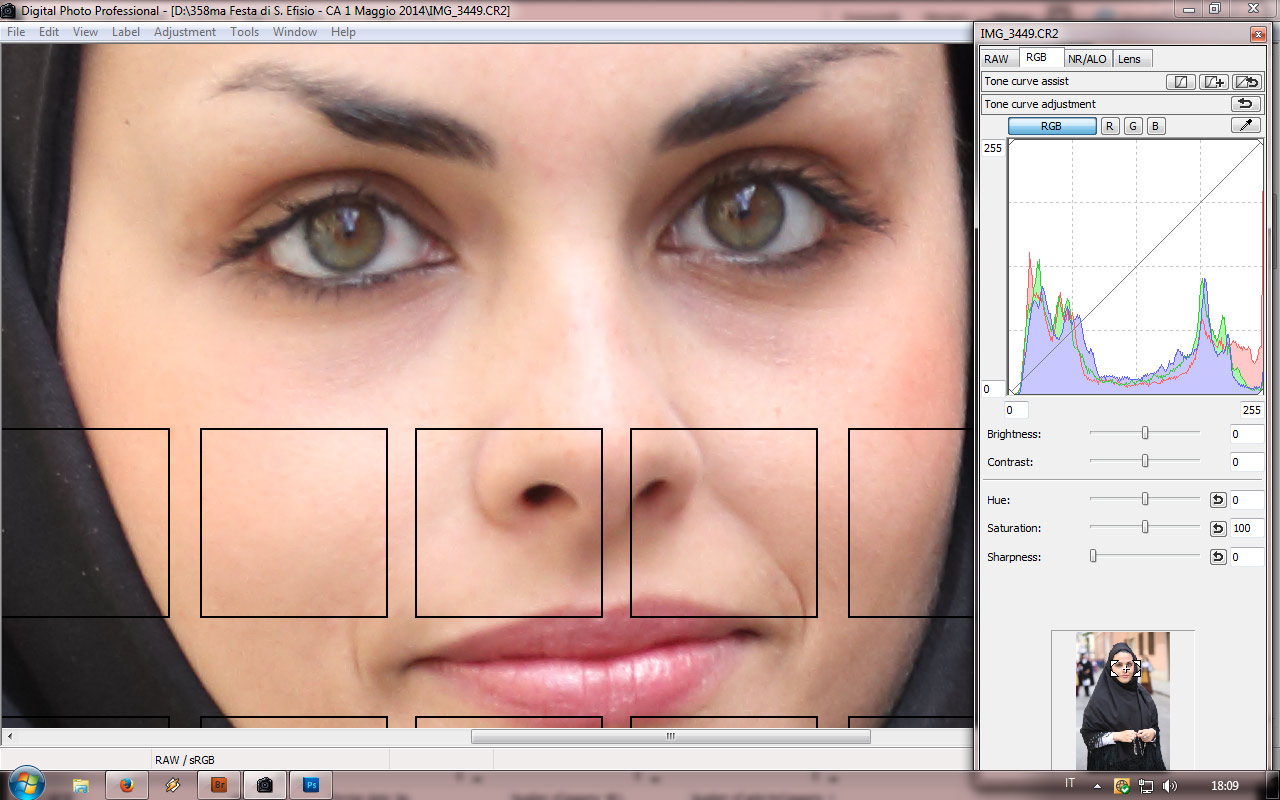This screenshot has width=1280, height=800.
Task: Reset the Sharpness value
Action: 1218,557
